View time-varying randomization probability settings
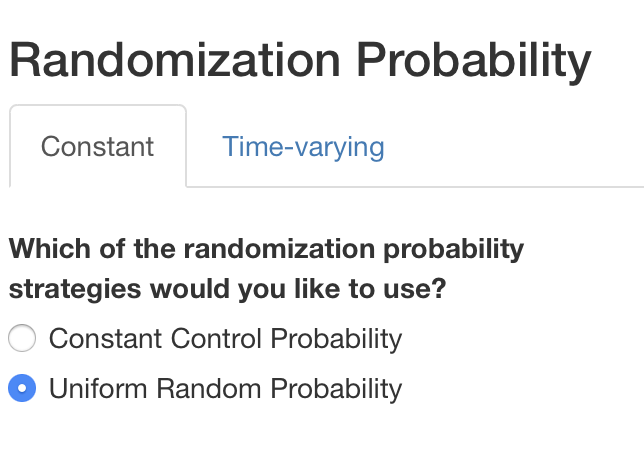 303,147
